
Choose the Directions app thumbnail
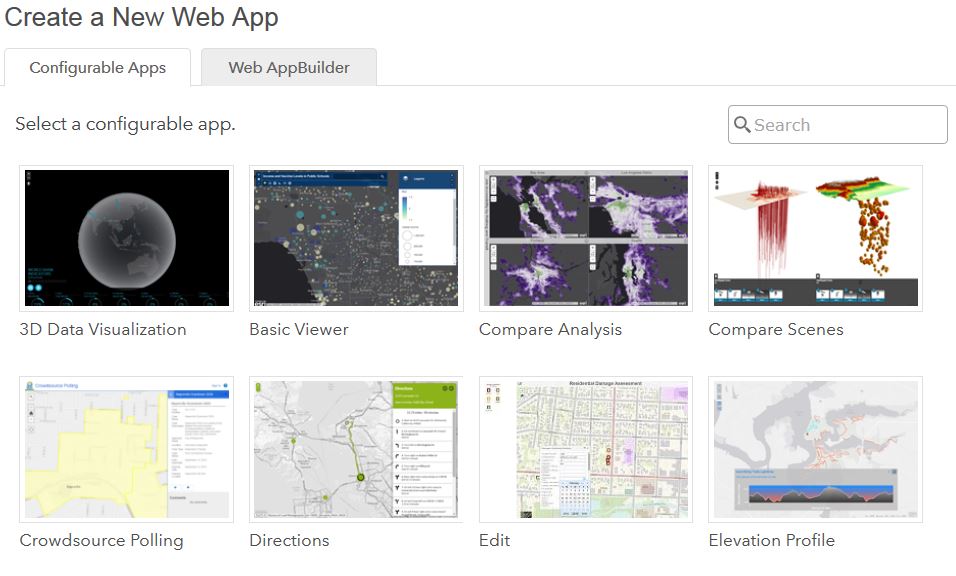coord(356,449)
